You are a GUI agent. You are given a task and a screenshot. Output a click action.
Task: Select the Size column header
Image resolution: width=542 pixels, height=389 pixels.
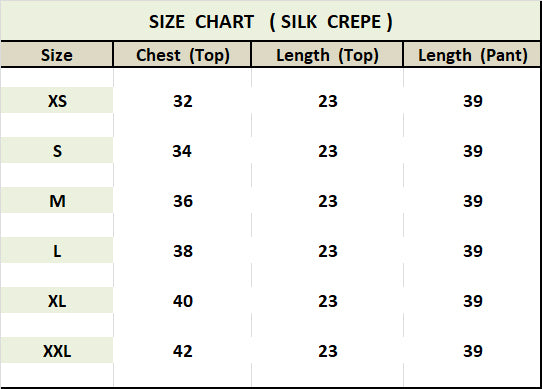click(57, 55)
